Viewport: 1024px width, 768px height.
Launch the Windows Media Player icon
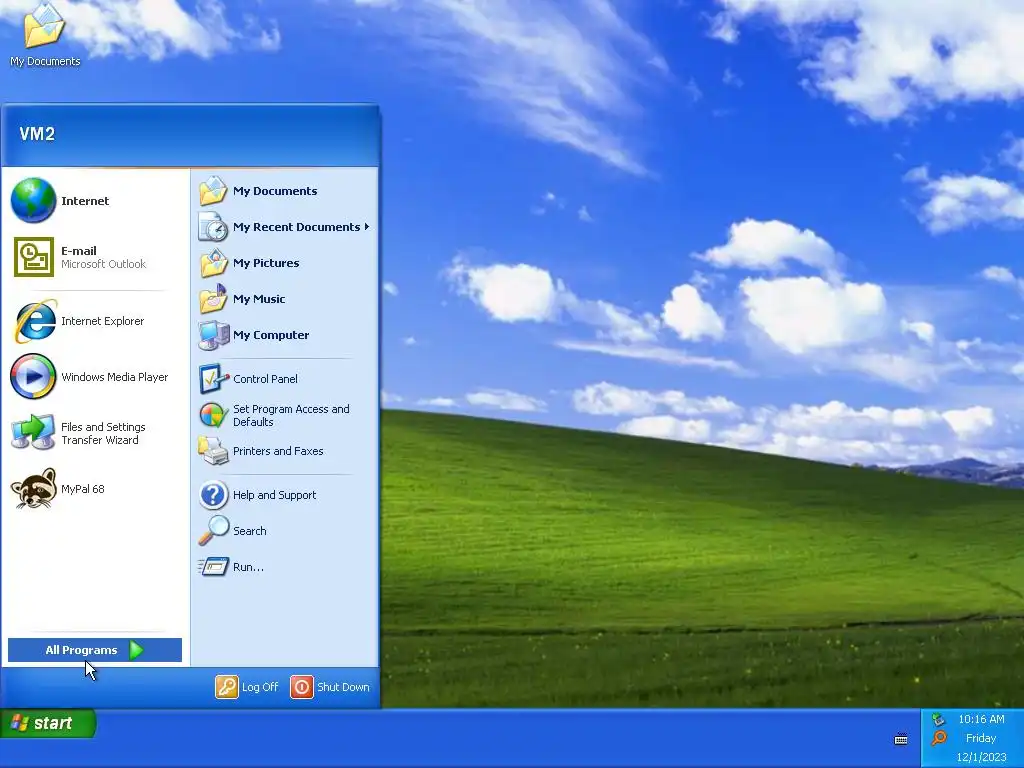coord(33,376)
